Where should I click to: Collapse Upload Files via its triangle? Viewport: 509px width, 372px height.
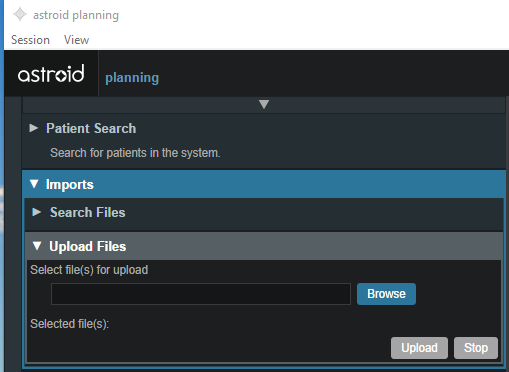pos(37,246)
